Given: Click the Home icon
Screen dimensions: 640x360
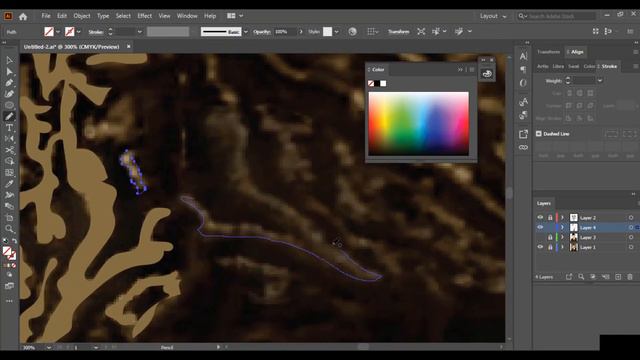Looking at the screenshot, I should click(x=23, y=16).
